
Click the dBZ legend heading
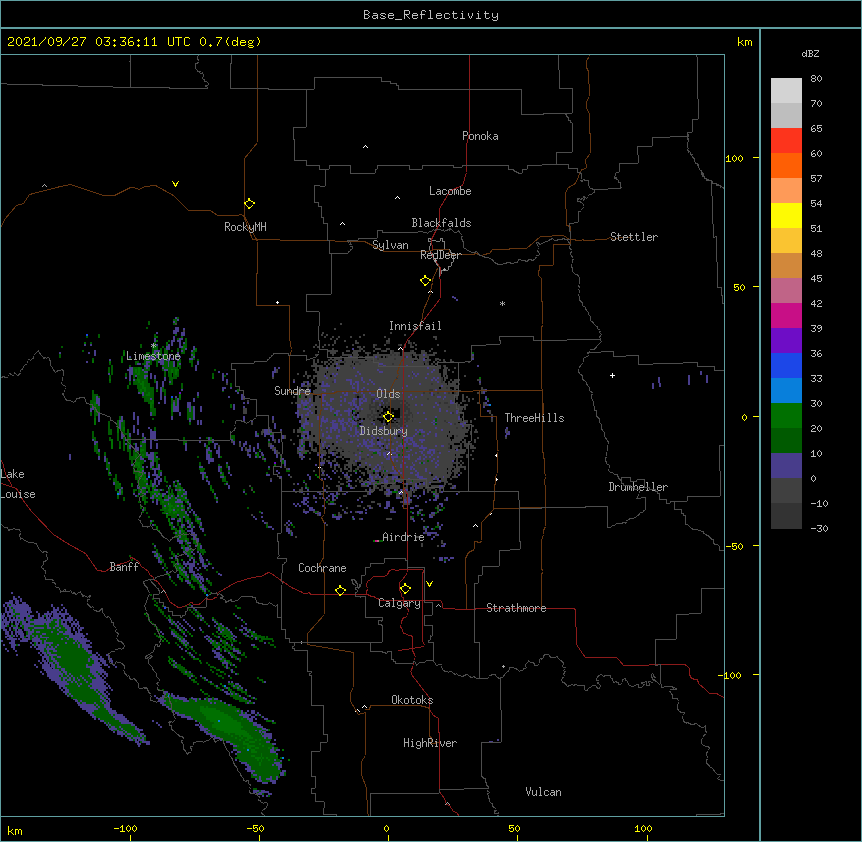coord(810,54)
